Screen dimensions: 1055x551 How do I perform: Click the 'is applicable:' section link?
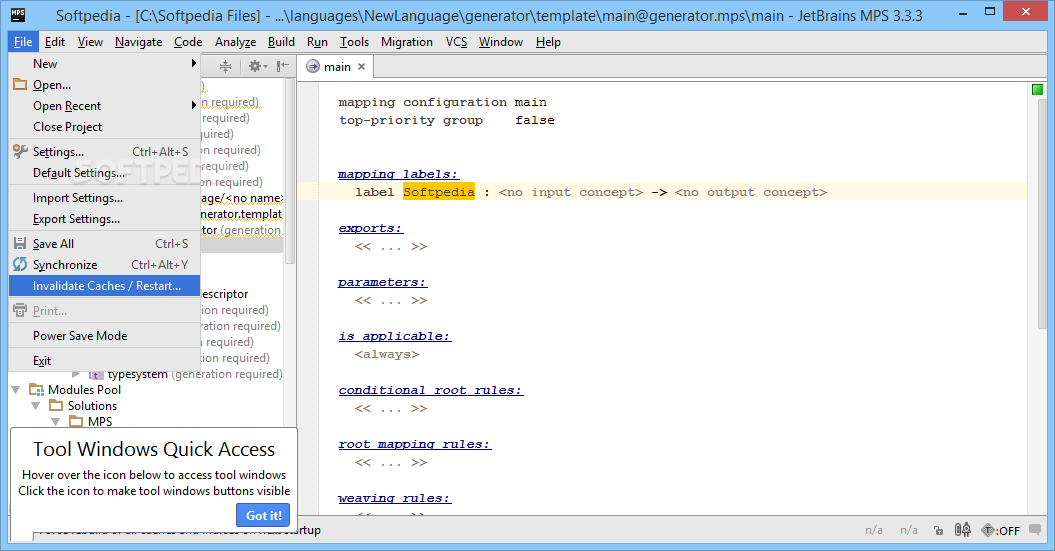[x=394, y=336]
